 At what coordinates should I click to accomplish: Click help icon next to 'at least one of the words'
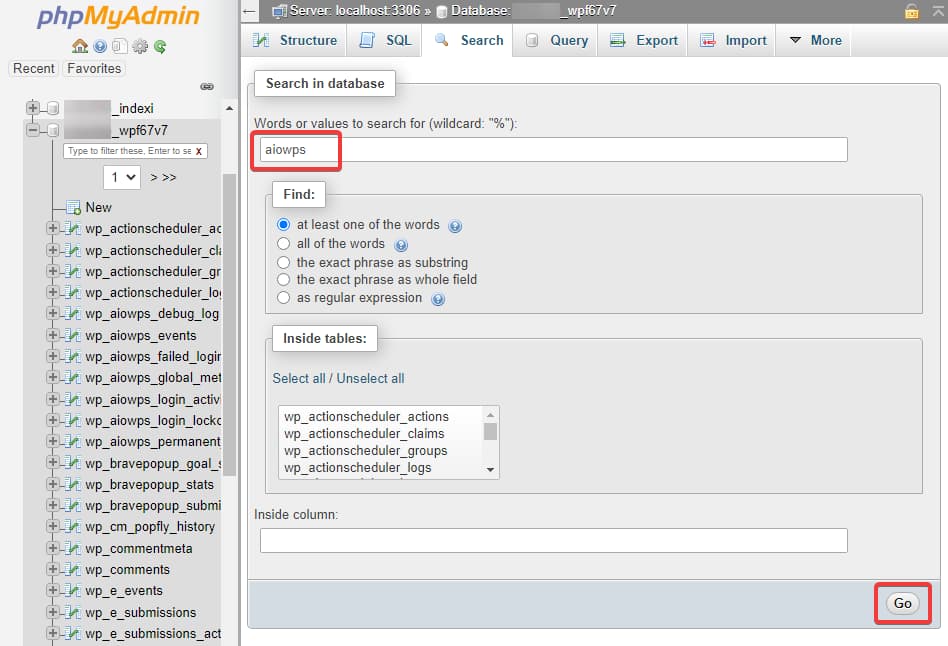455,226
